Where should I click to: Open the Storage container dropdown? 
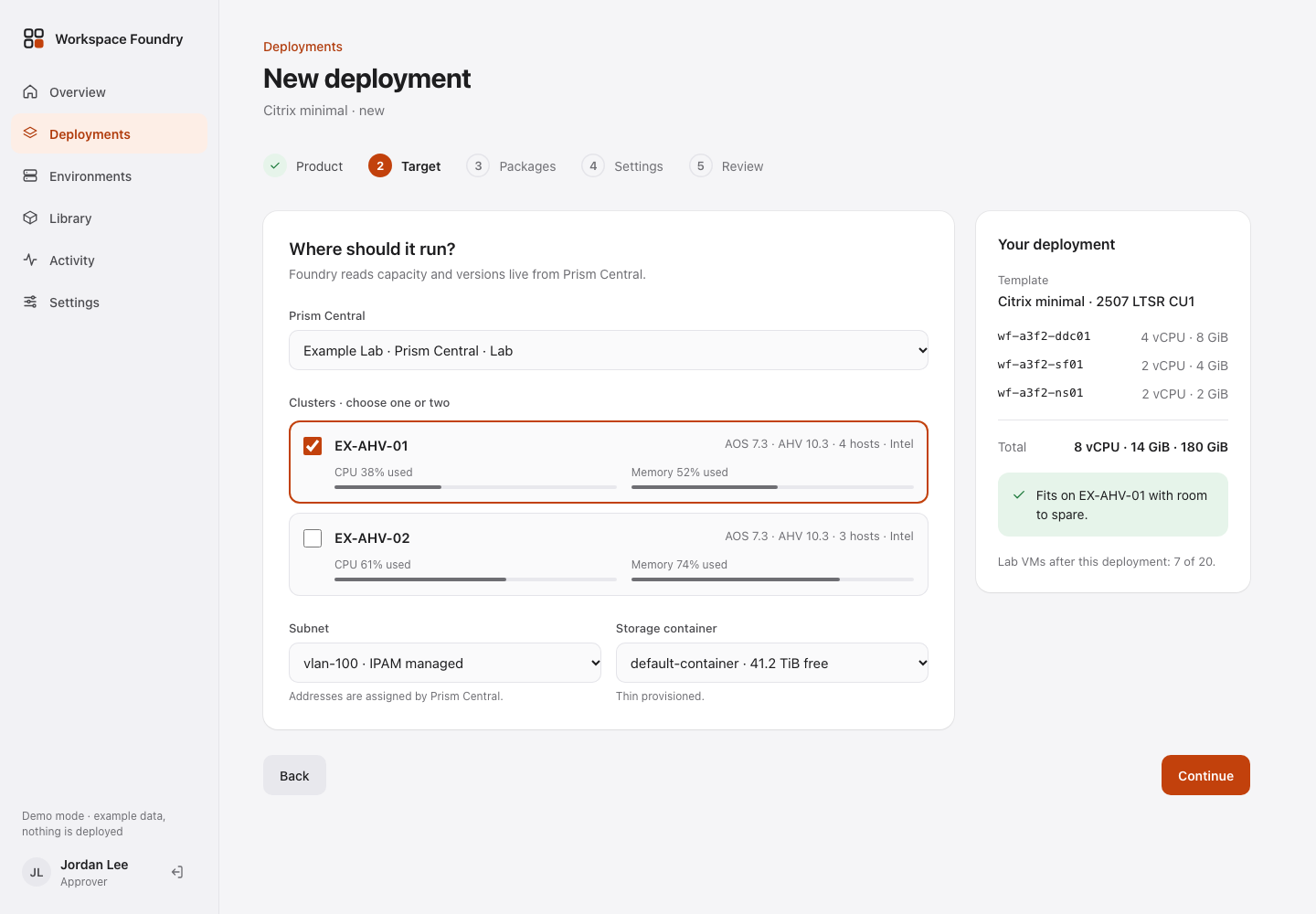772,663
